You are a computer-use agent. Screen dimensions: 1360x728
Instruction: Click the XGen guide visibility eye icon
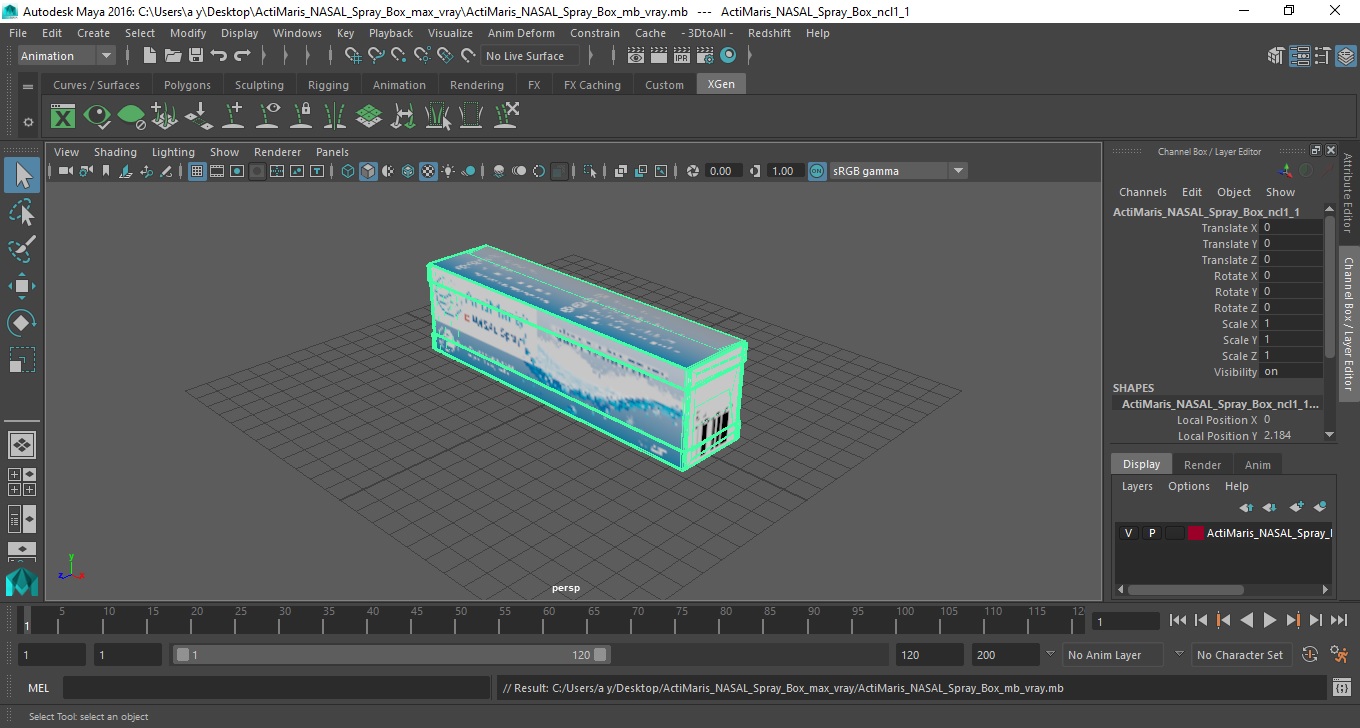coord(268,116)
